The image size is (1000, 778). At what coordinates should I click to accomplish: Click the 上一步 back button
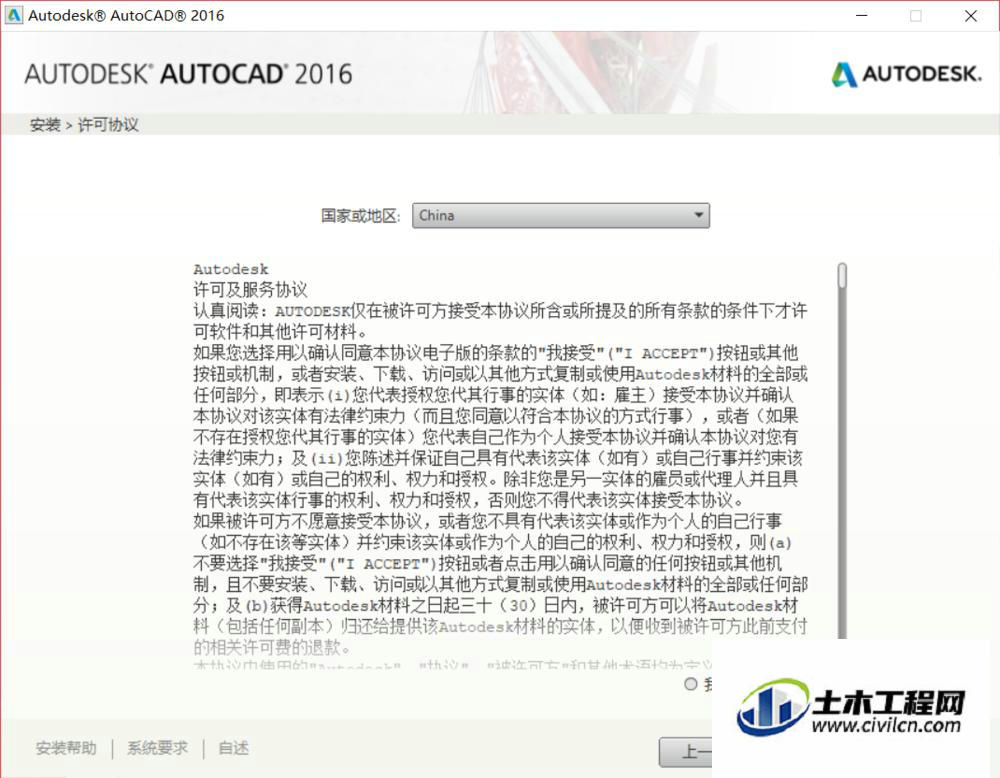coord(686,752)
